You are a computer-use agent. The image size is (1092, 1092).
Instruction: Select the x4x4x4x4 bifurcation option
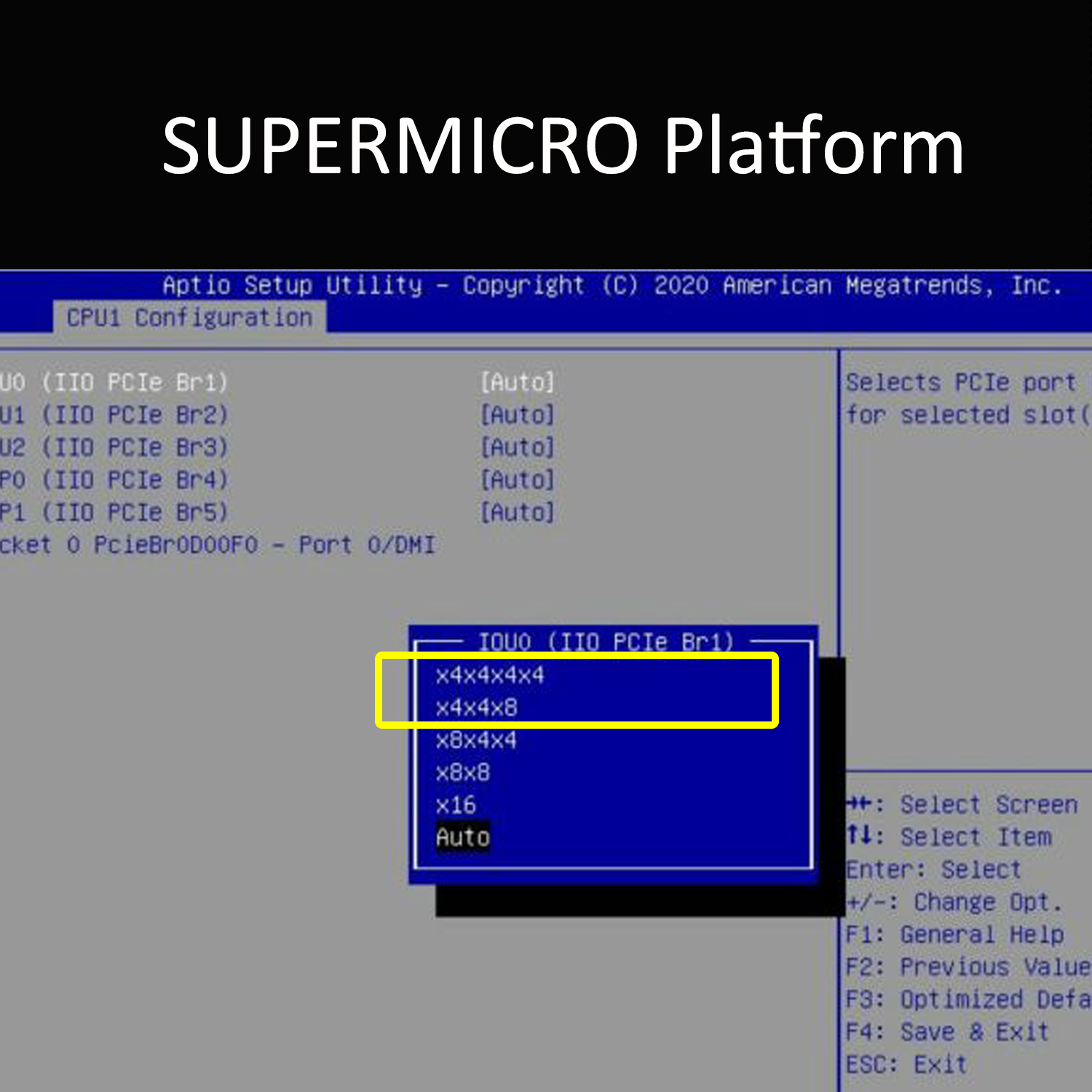coord(490,675)
